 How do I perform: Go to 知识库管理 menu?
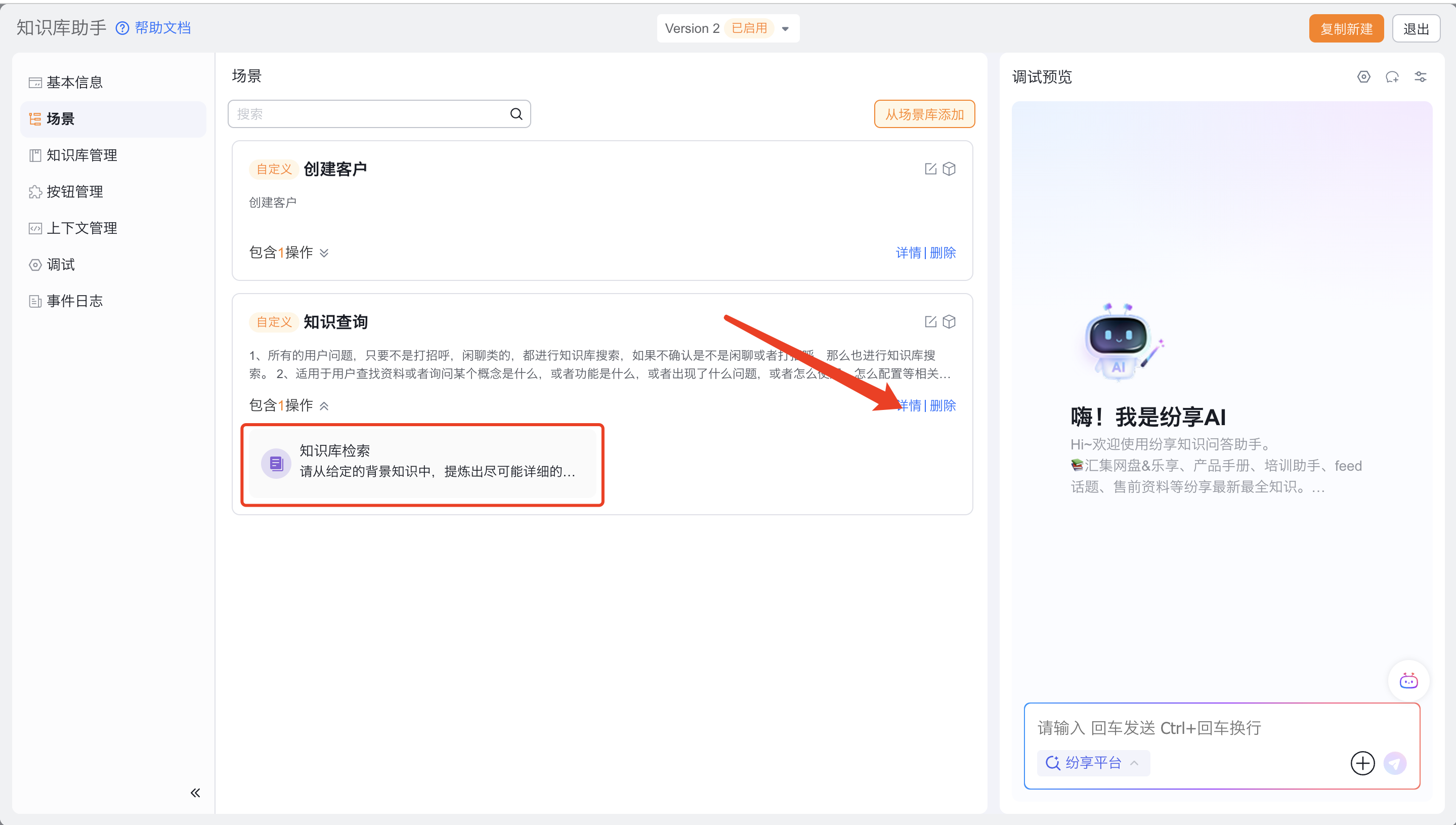[81, 155]
